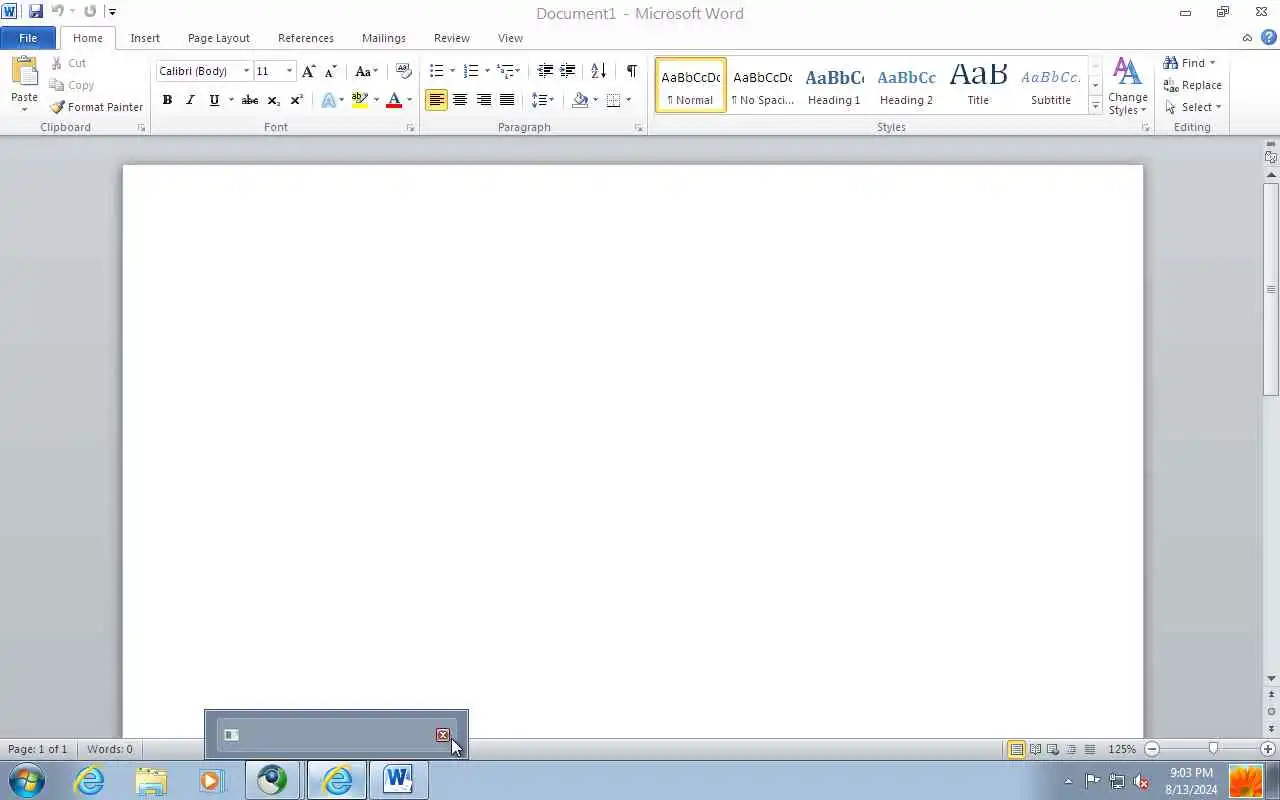Apply the red font color
The image size is (1280, 800).
pos(394,100)
